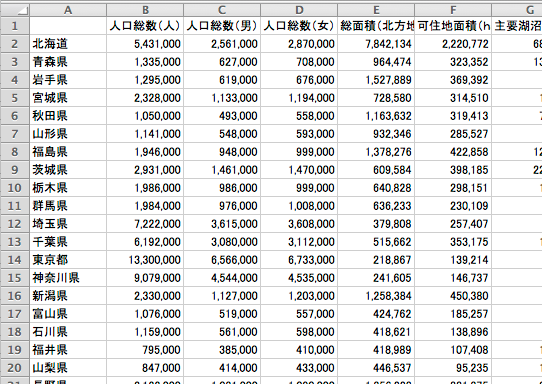Select cell 東京都
542x384 pixels.
pyautogui.click(x=68, y=260)
